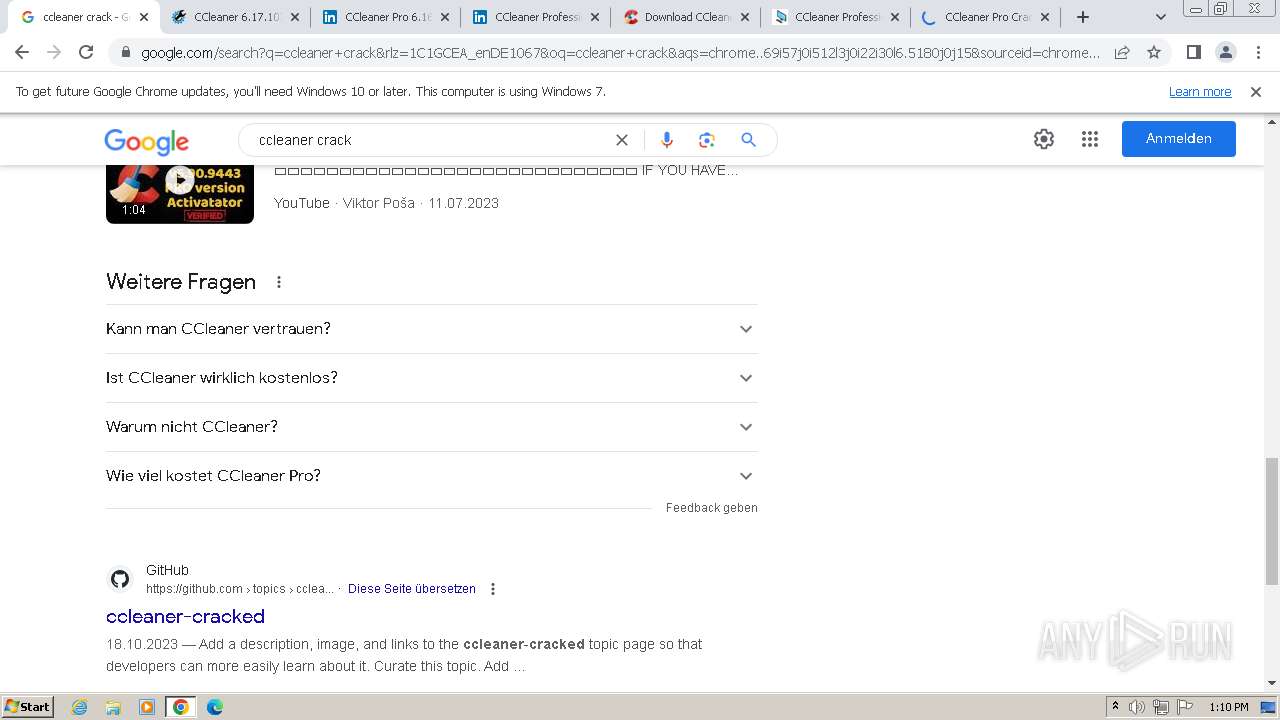Submit search with magnifier icon
This screenshot has height=720, width=1280.
[748, 140]
